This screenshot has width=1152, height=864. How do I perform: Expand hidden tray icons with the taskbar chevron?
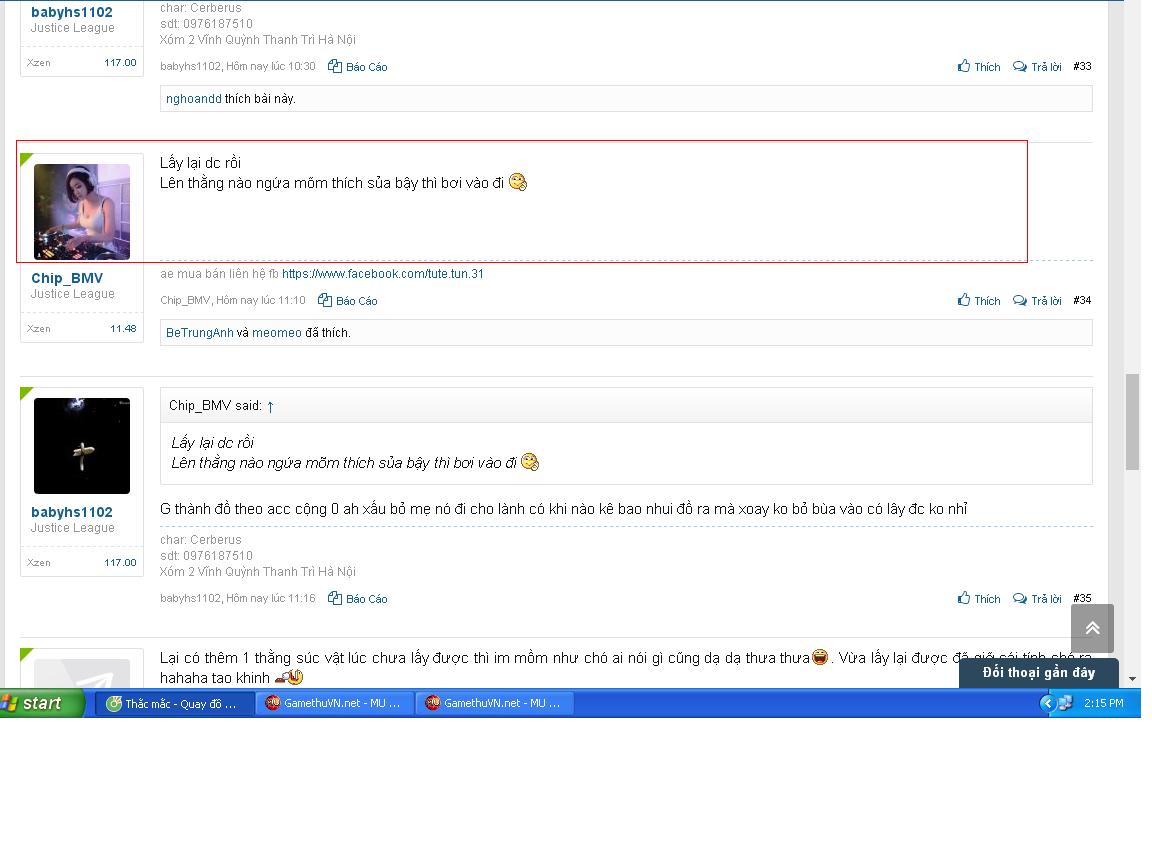tap(1047, 703)
